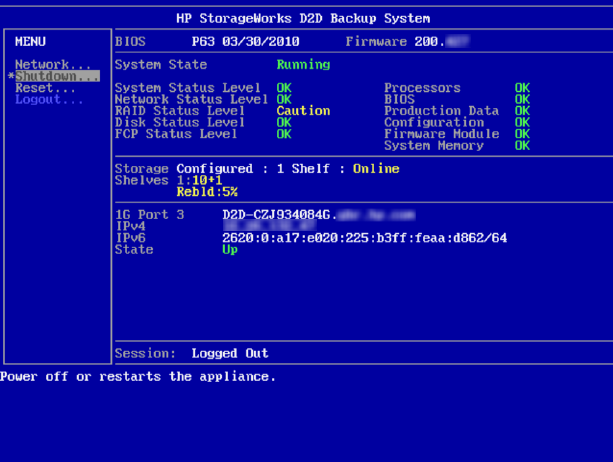Select the Shutdown... menu item
This screenshot has width=613, height=462.
(57, 76)
